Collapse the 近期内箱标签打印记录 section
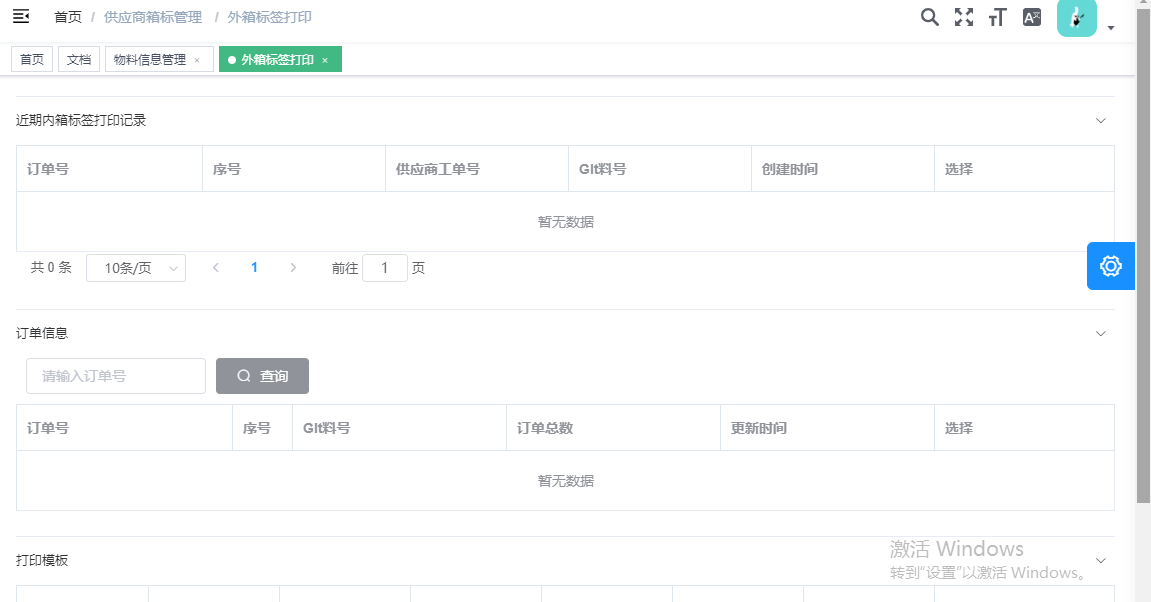This screenshot has width=1151, height=602. point(1101,121)
